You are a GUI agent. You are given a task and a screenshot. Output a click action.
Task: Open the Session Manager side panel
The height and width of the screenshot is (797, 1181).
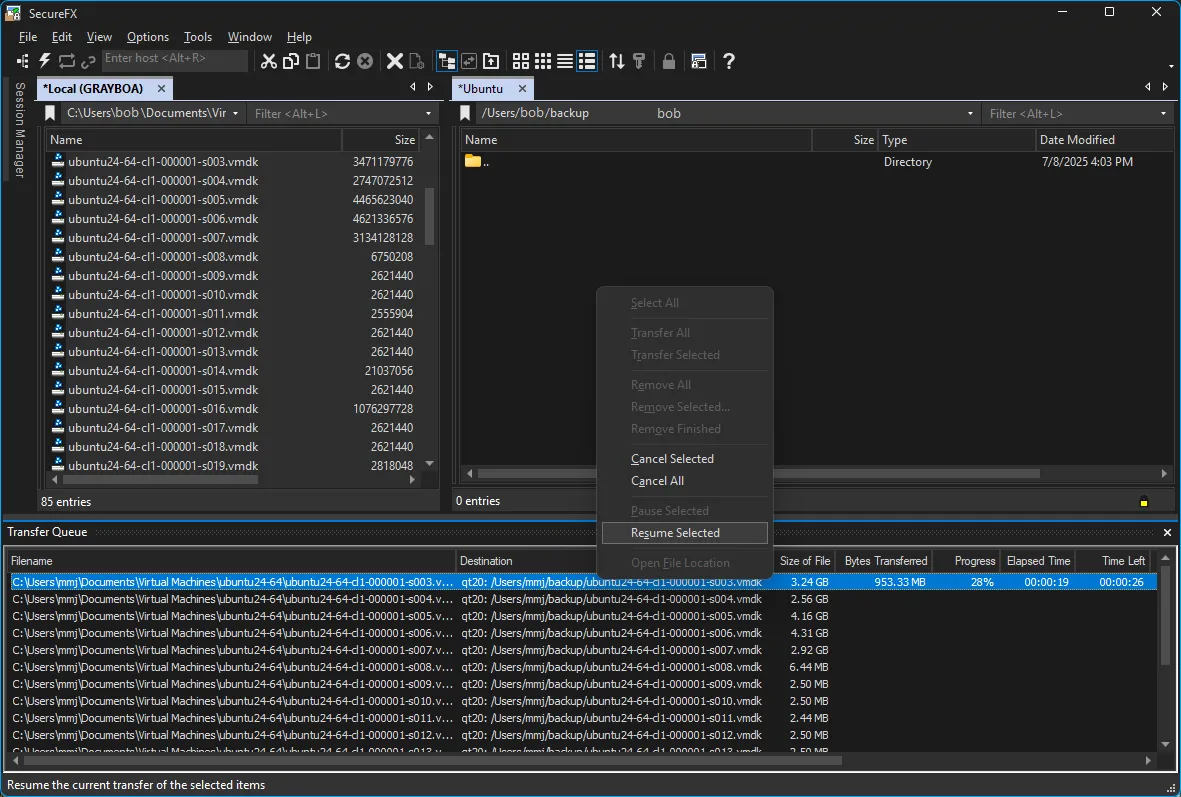[19, 130]
